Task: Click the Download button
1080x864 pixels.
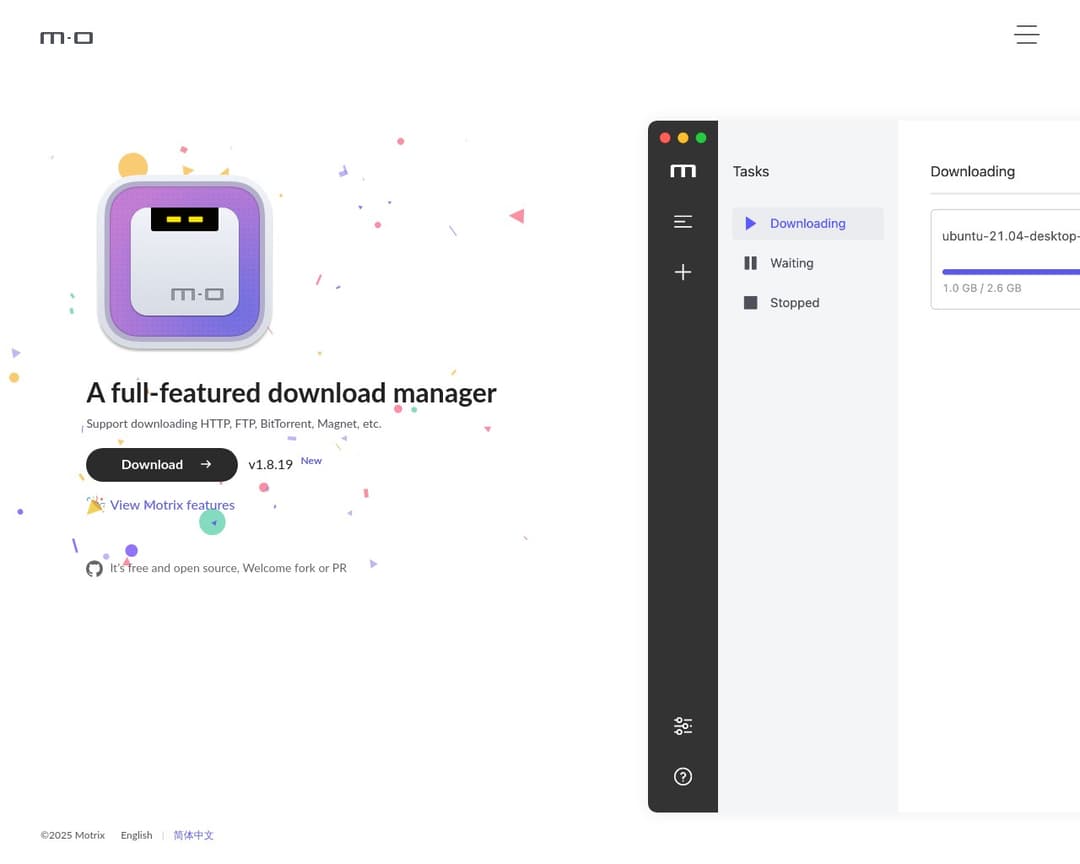Action: [x=162, y=464]
